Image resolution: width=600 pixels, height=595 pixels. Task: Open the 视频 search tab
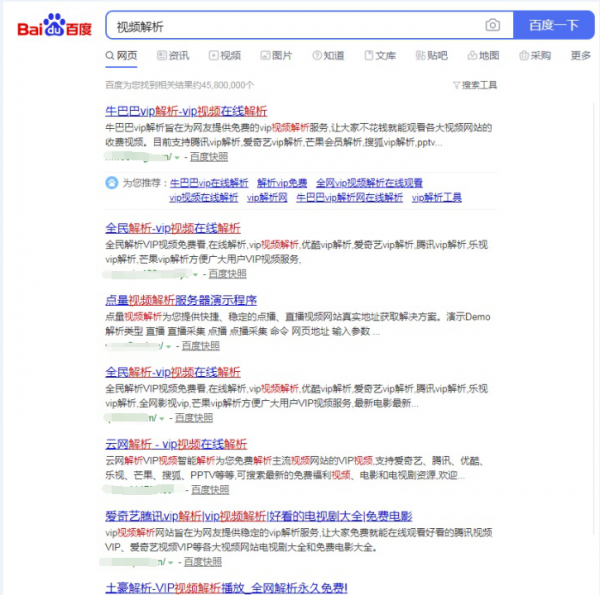tap(225, 56)
